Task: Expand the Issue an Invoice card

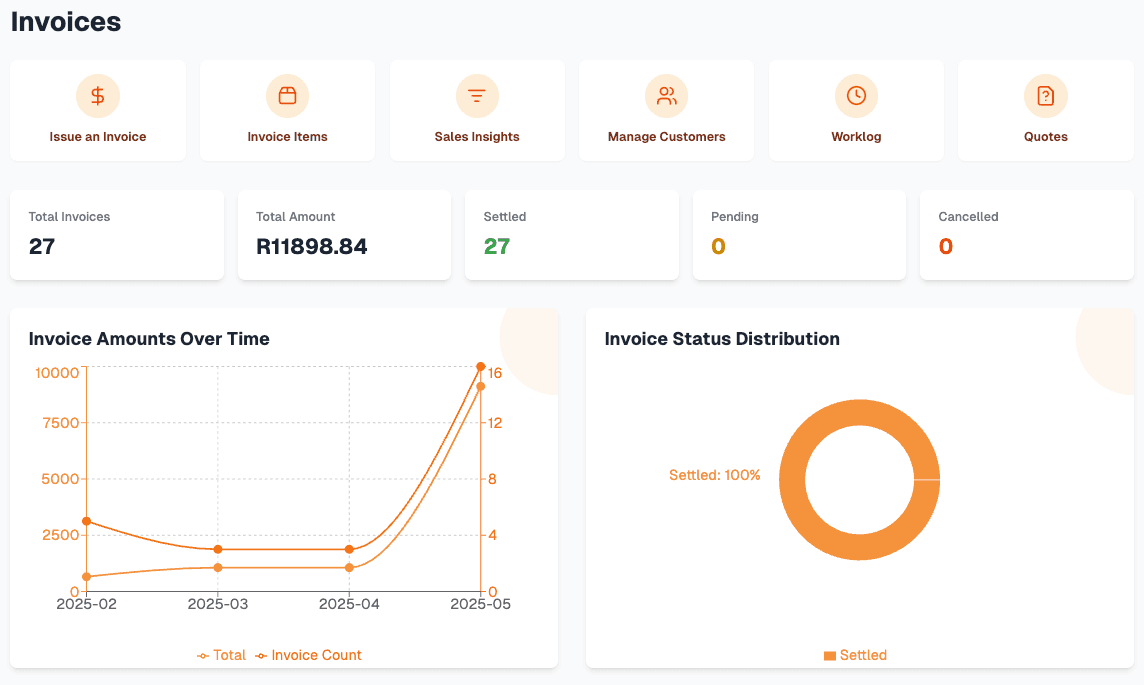Action: [x=97, y=110]
